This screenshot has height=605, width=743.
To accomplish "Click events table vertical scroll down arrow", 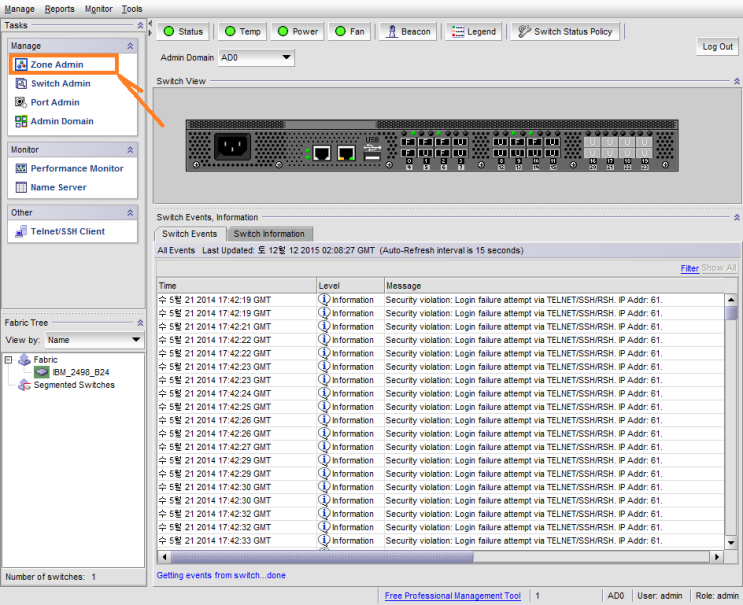I will (x=731, y=543).
